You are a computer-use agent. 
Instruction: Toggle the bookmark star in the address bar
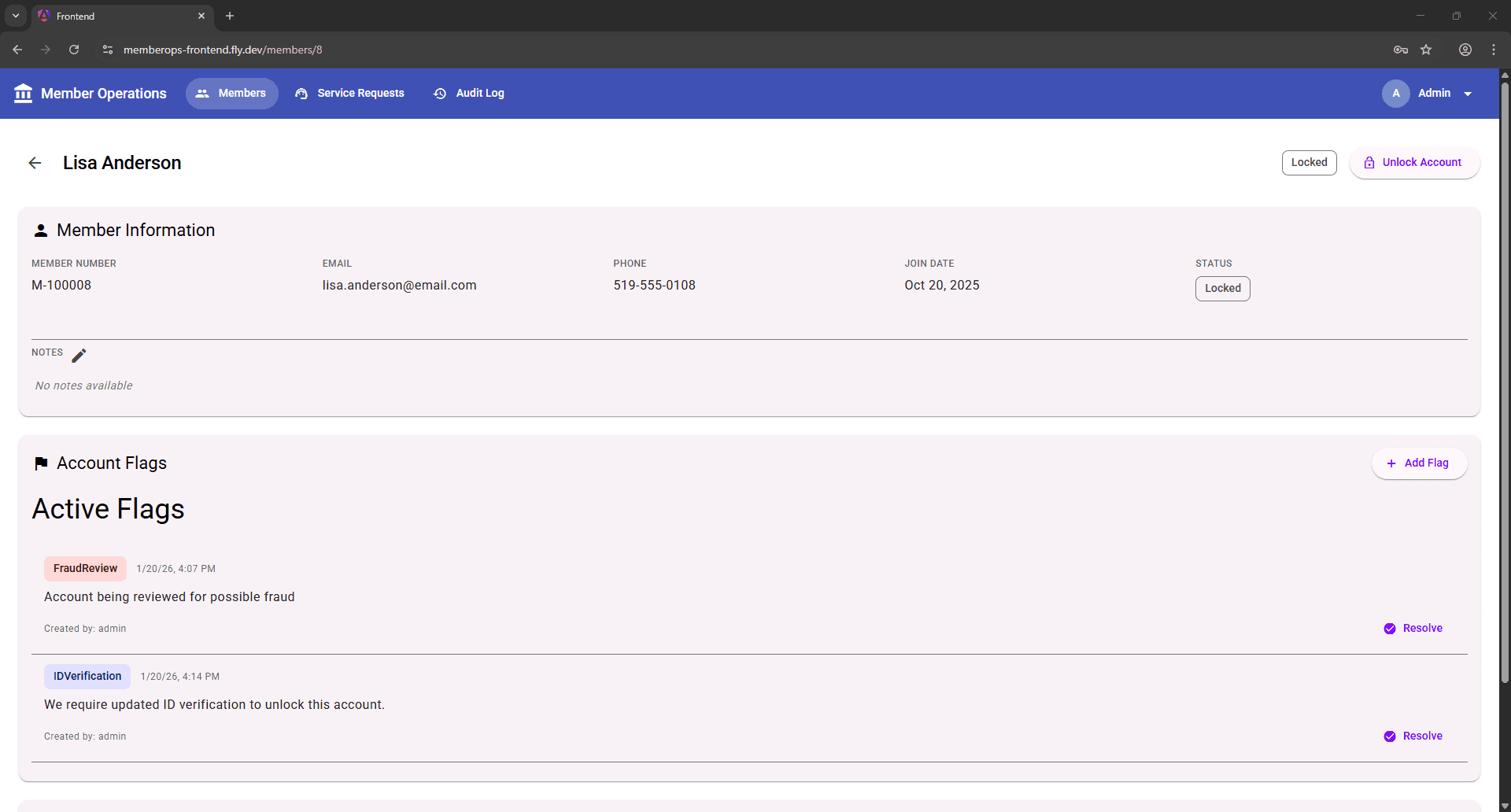(1427, 49)
